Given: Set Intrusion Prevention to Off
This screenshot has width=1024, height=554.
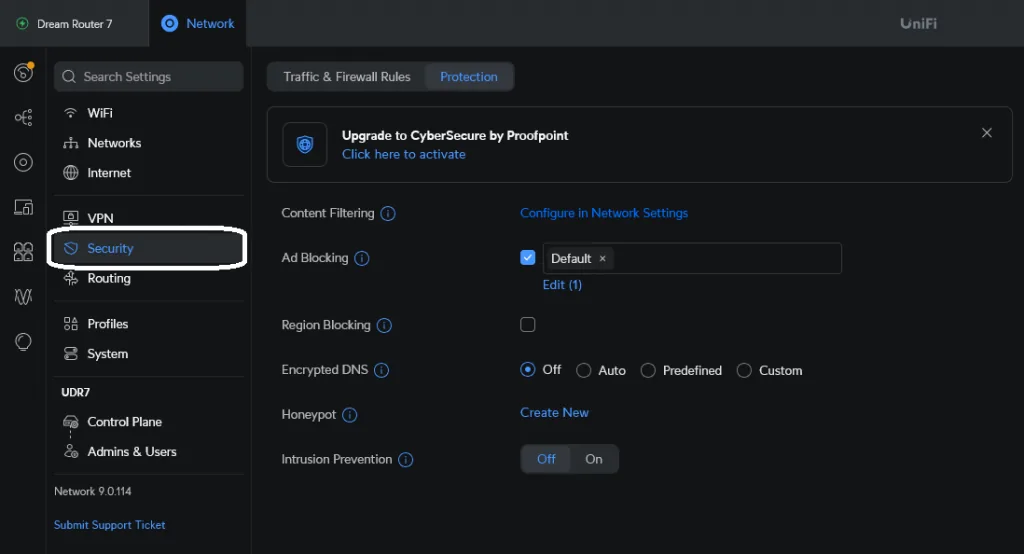Looking at the screenshot, I should [x=546, y=459].
